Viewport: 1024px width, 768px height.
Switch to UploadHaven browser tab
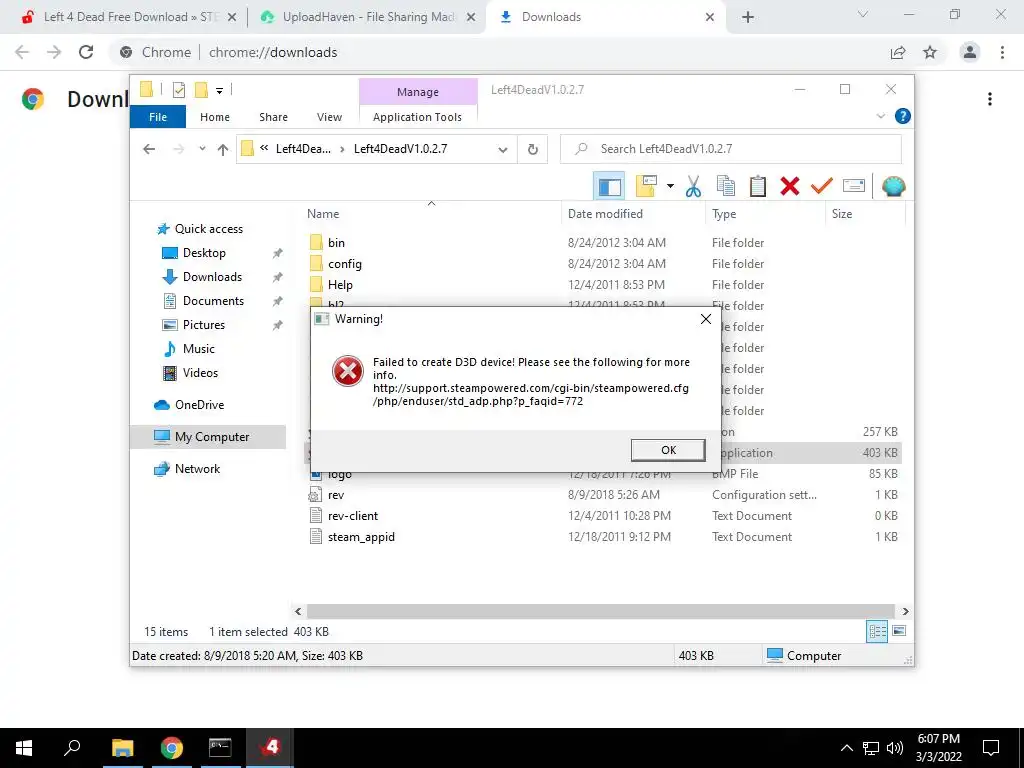(x=367, y=17)
